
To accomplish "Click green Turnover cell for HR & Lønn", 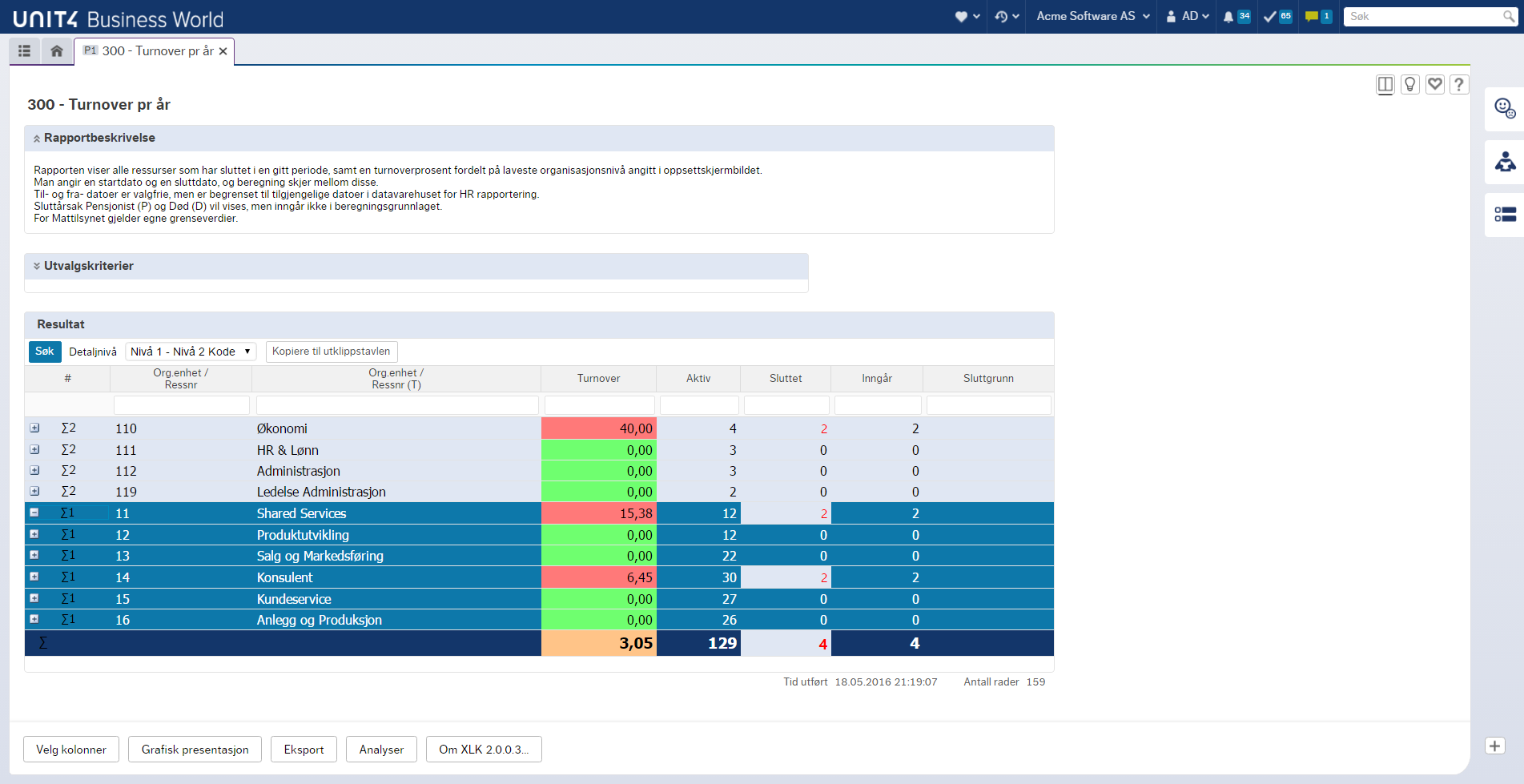I will pos(599,450).
